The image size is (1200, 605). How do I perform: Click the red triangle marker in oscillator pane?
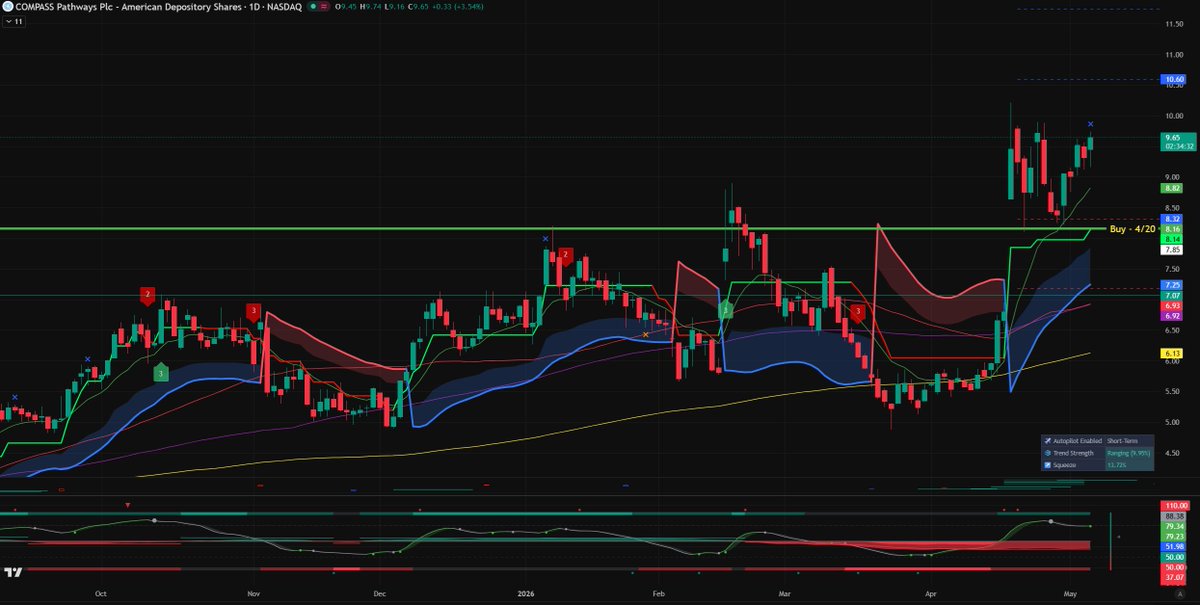127,506
